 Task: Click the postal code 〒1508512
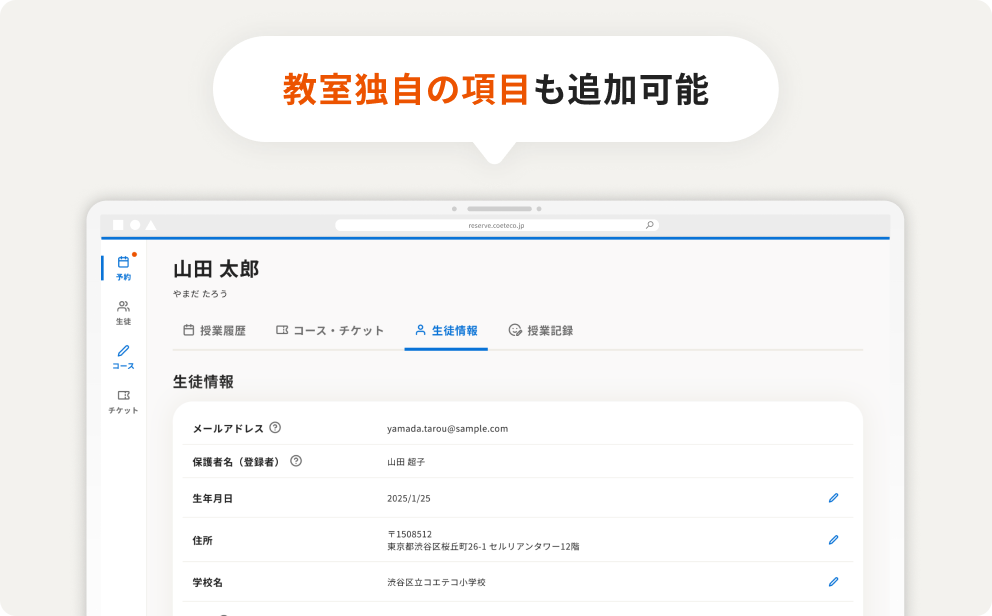pos(409,534)
